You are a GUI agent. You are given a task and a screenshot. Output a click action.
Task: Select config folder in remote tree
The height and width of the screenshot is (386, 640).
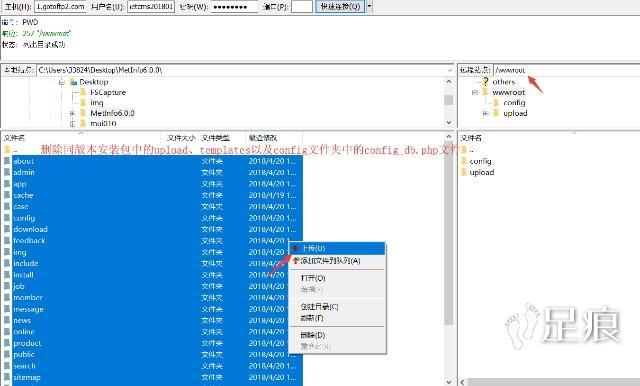coord(514,103)
